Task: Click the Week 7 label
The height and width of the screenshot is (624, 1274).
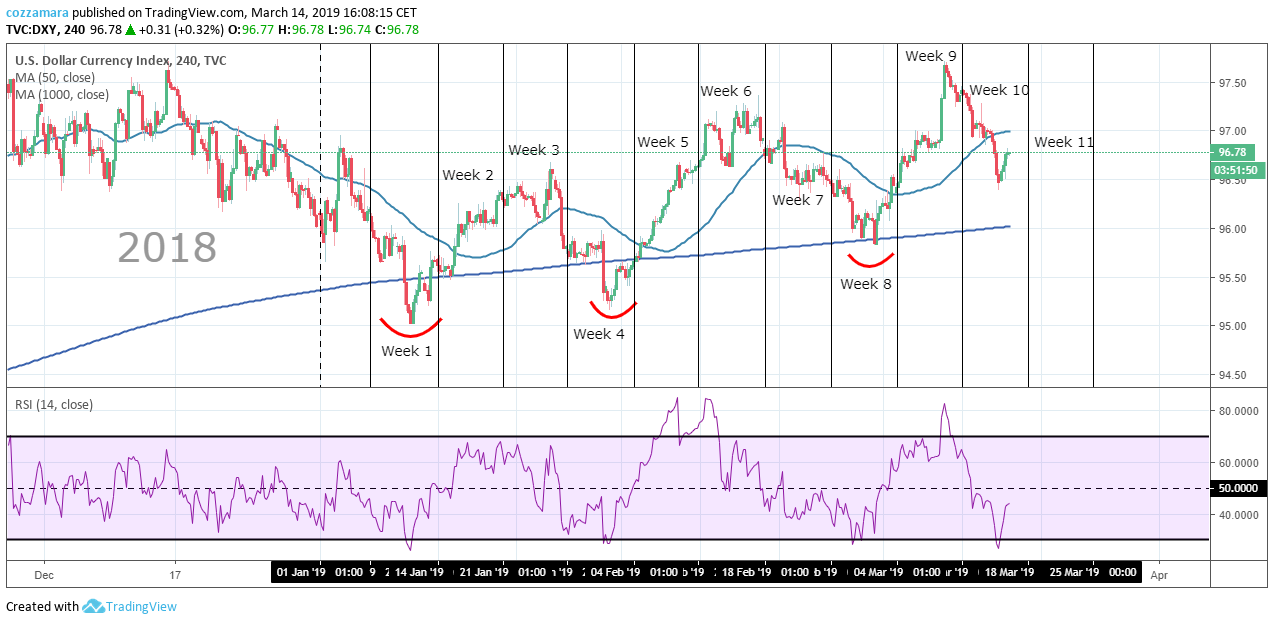Action: click(x=798, y=200)
